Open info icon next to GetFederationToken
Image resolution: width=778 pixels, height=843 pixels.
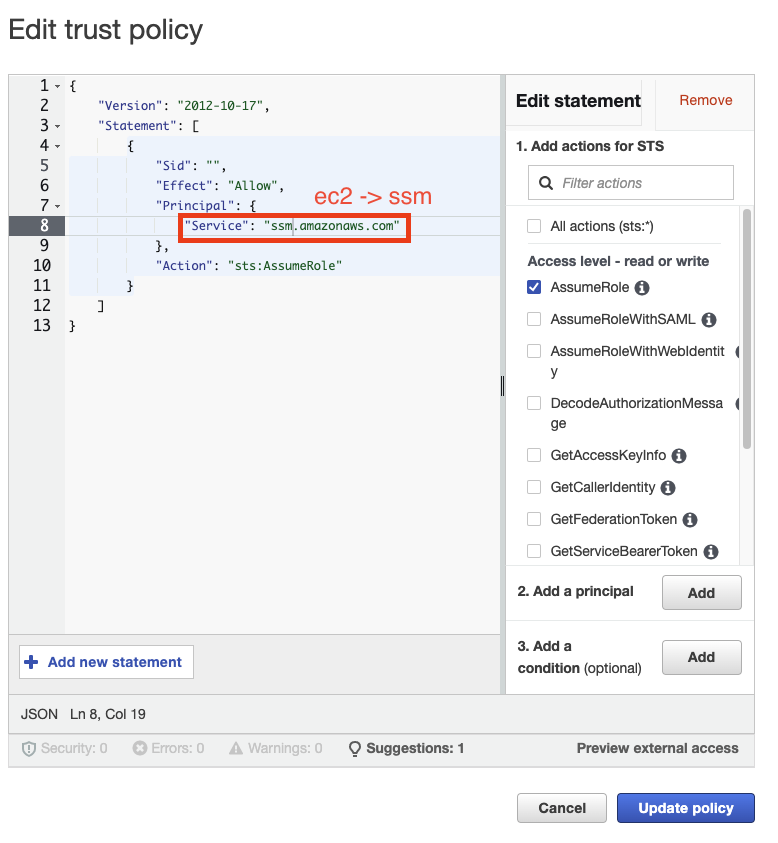click(x=690, y=520)
